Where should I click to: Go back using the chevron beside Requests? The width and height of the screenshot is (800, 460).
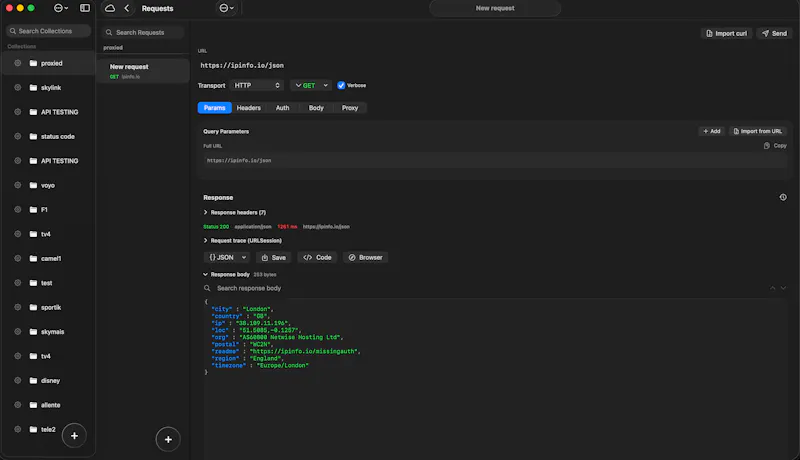pyautogui.click(x=127, y=8)
